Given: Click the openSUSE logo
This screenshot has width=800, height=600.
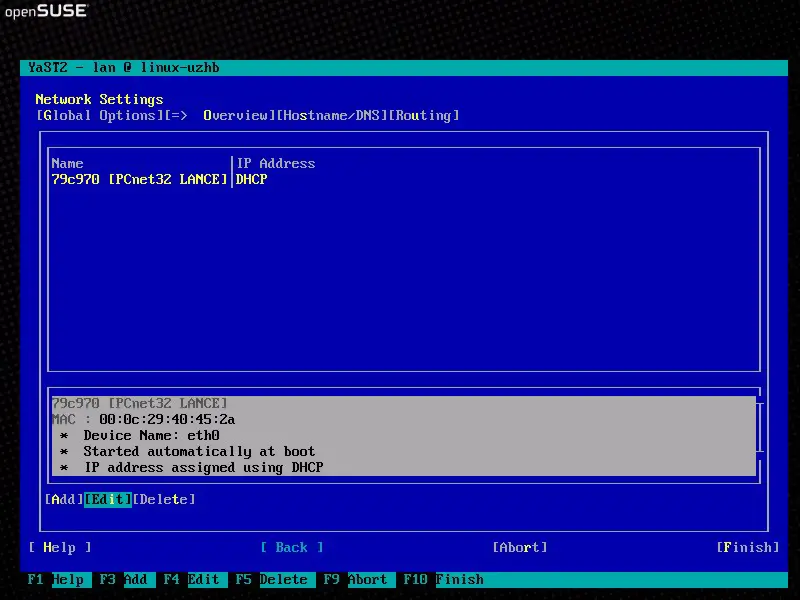Looking at the screenshot, I should point(46,11).
